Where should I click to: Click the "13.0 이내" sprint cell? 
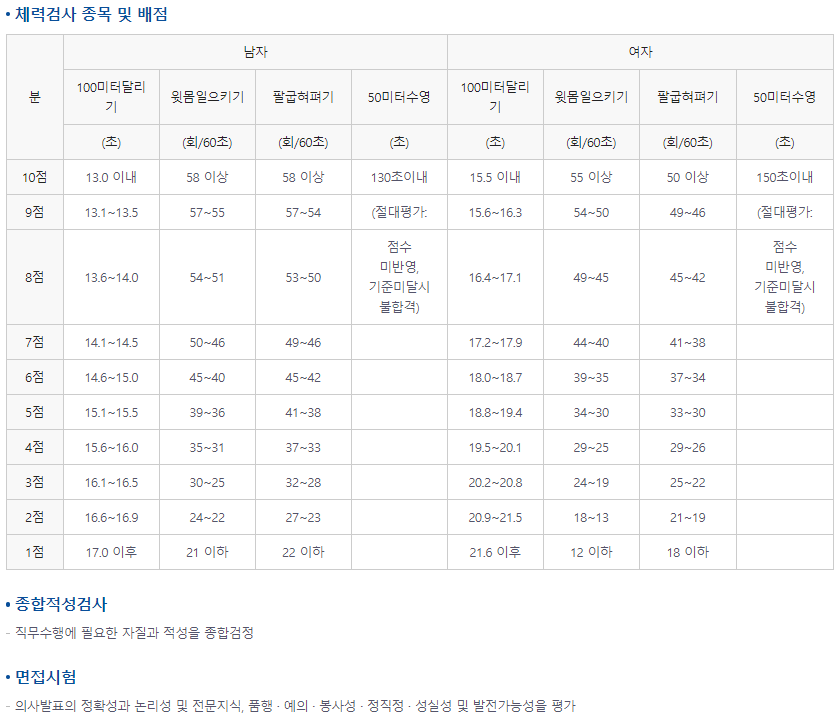click(x=111, y=177)
